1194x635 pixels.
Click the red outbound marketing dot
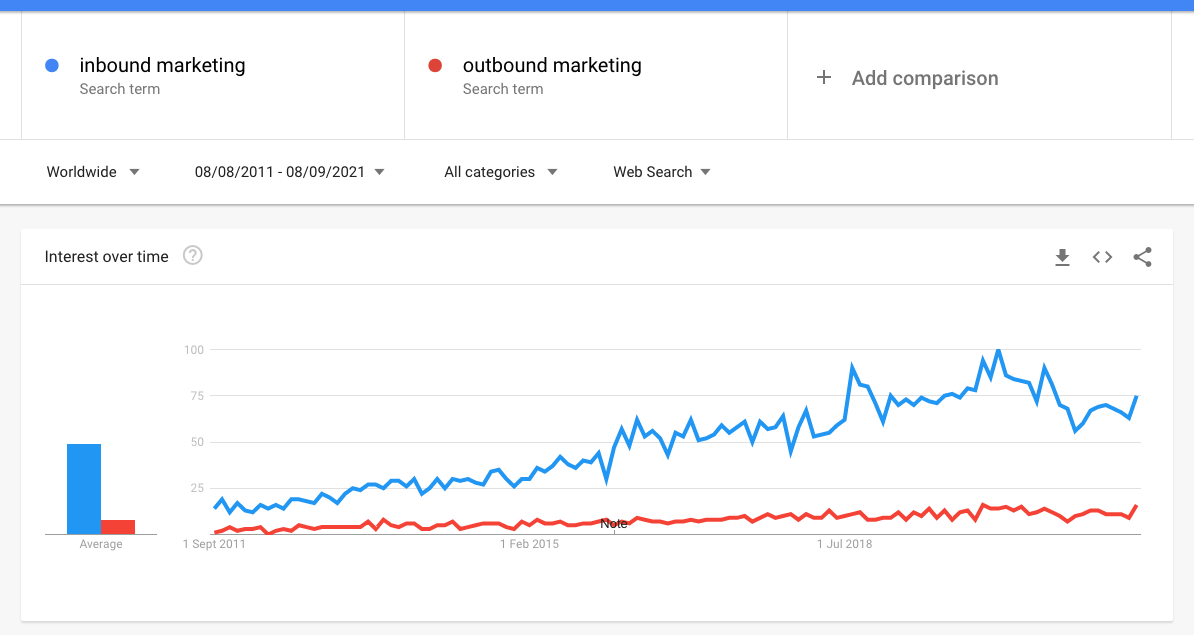pyautogui.click(x=436, y=65)
